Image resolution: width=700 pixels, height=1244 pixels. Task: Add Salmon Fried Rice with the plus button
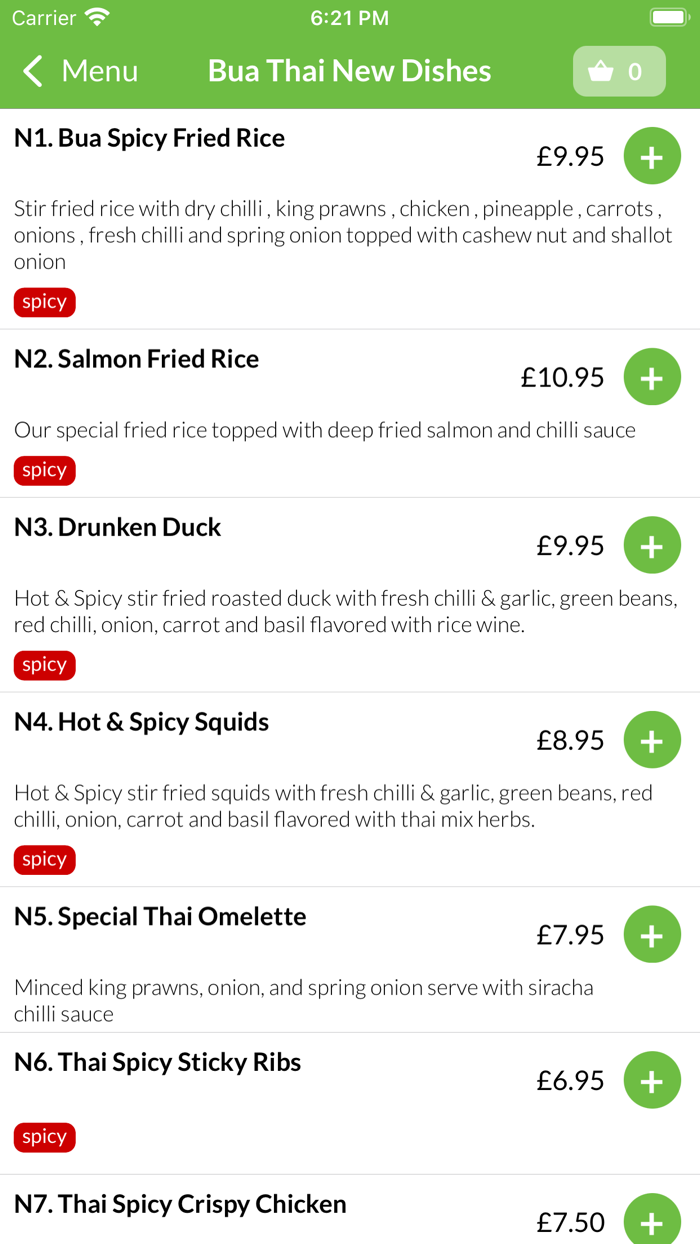point(652,377)
